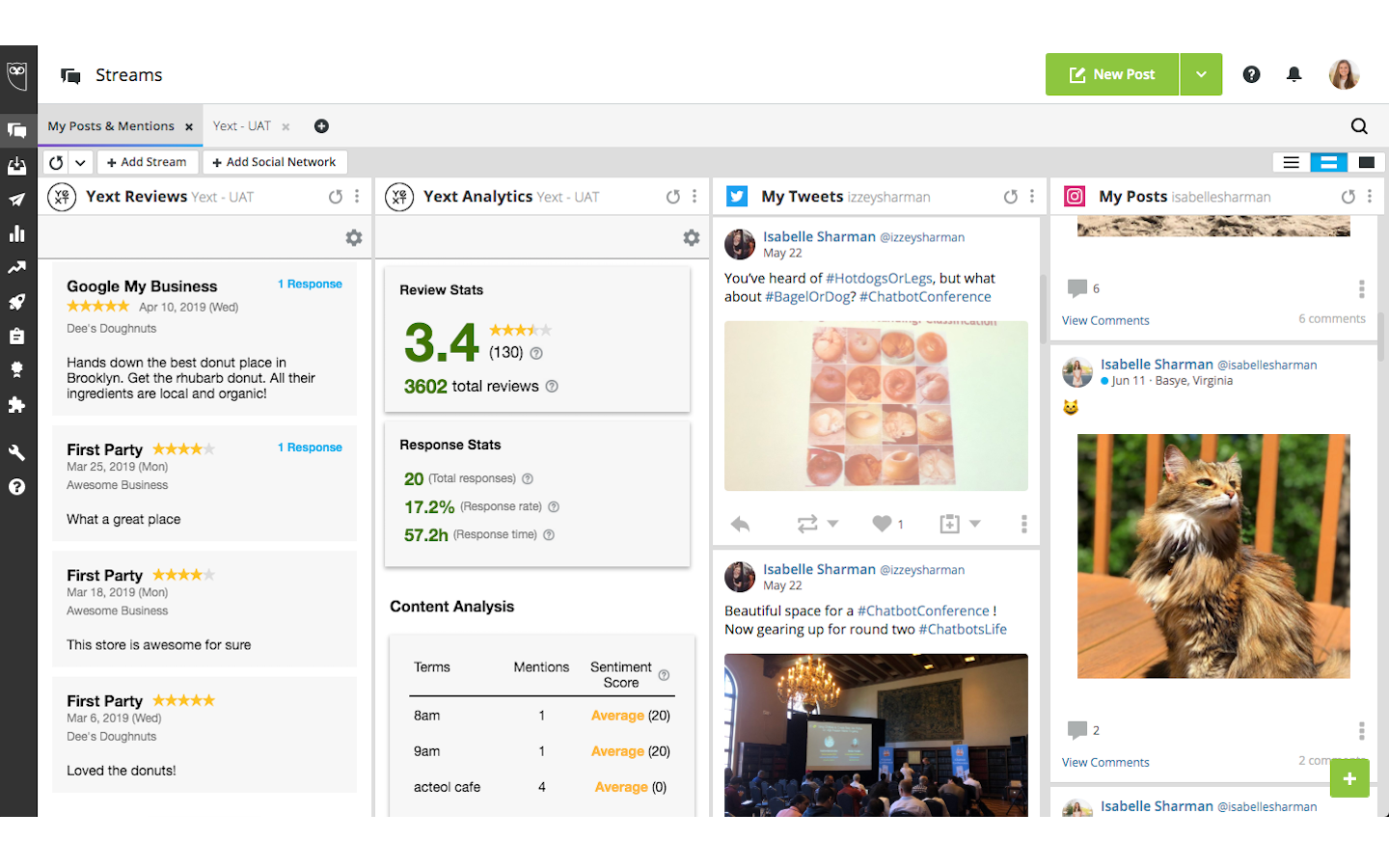This screenshot has height=868, width=1389.
Task: Like the BagelOrDog tweet heart icon
Action: click(x=882, y=524)
